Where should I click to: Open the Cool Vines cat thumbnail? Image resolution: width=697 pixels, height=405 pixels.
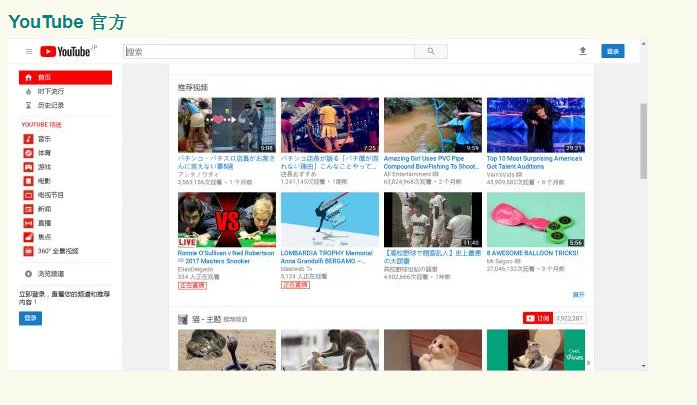click(x=536, y=350)
